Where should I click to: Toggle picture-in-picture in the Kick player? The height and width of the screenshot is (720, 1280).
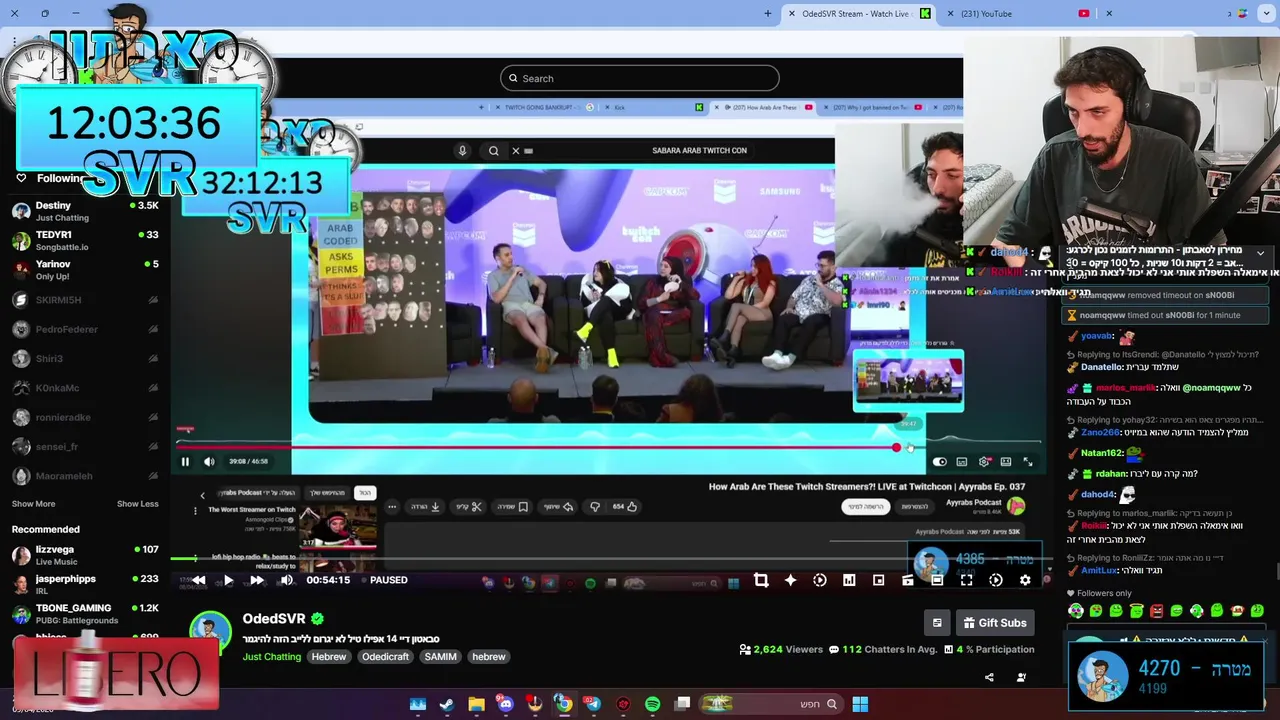coord(878,580)
